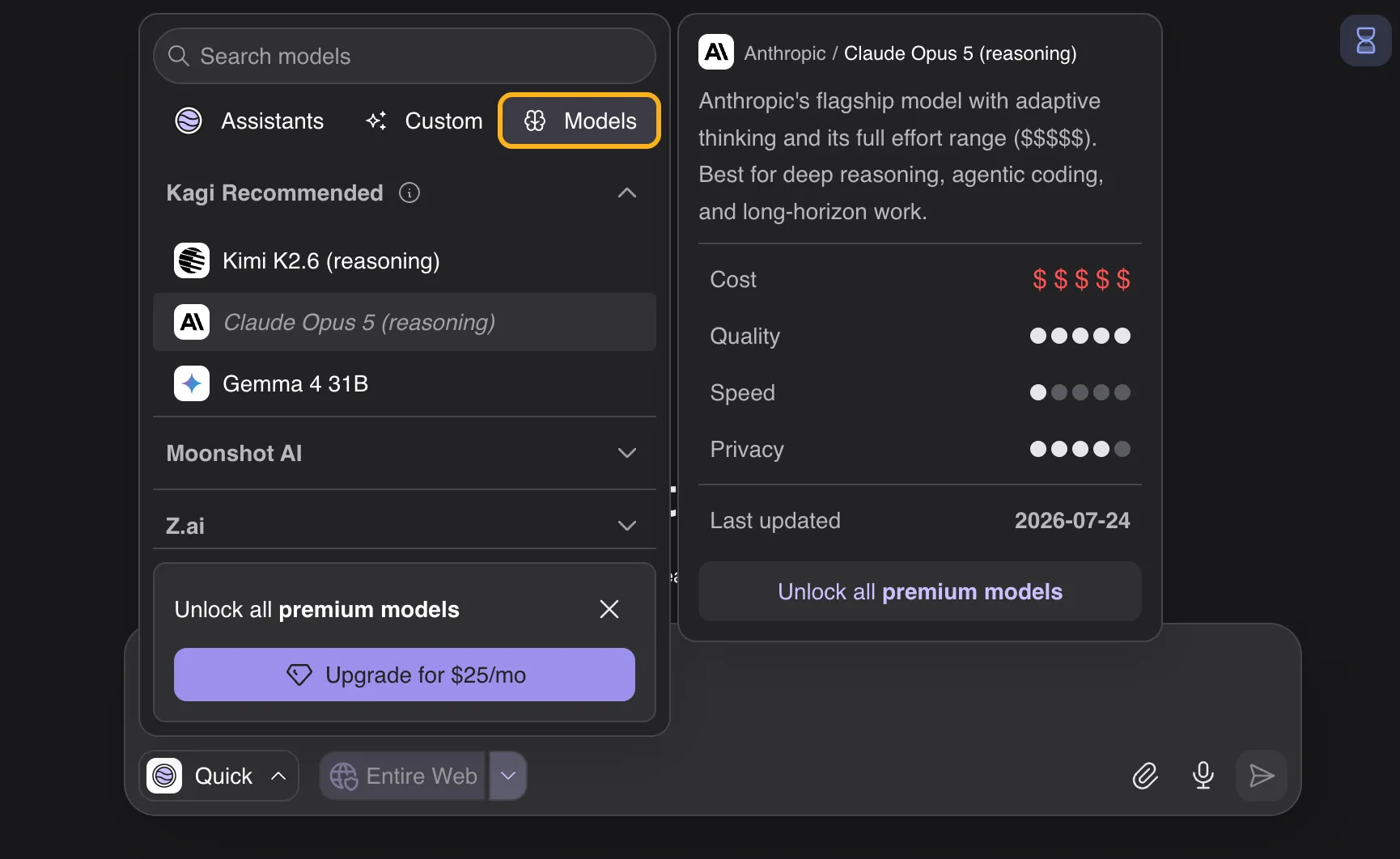Click the Privacy dots rating
This screenshot has width=1400, height=859.
point(1080,449)
